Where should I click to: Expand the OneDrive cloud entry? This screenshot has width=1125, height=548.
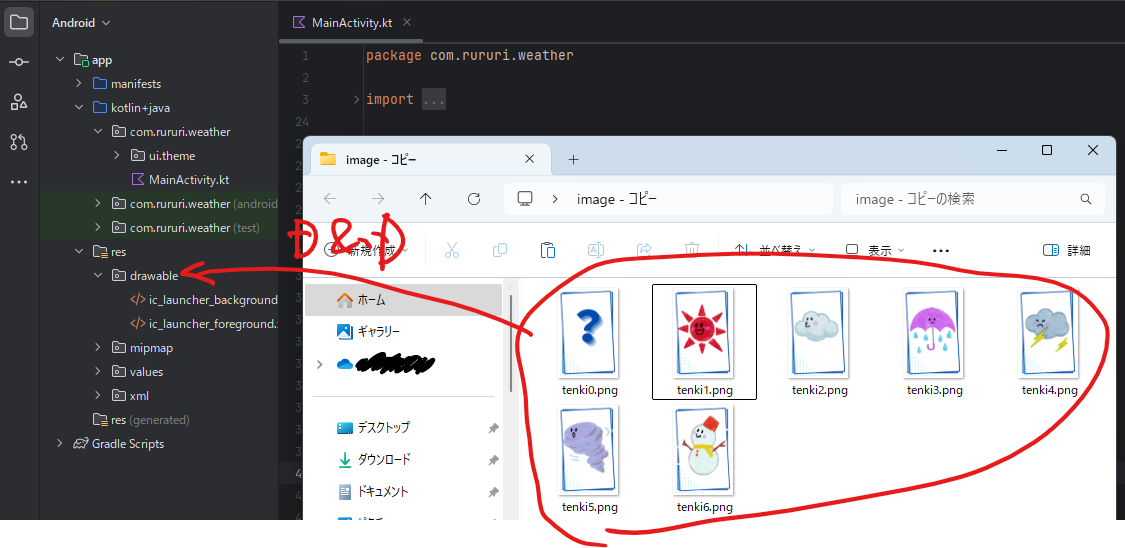tap(319, 364)
